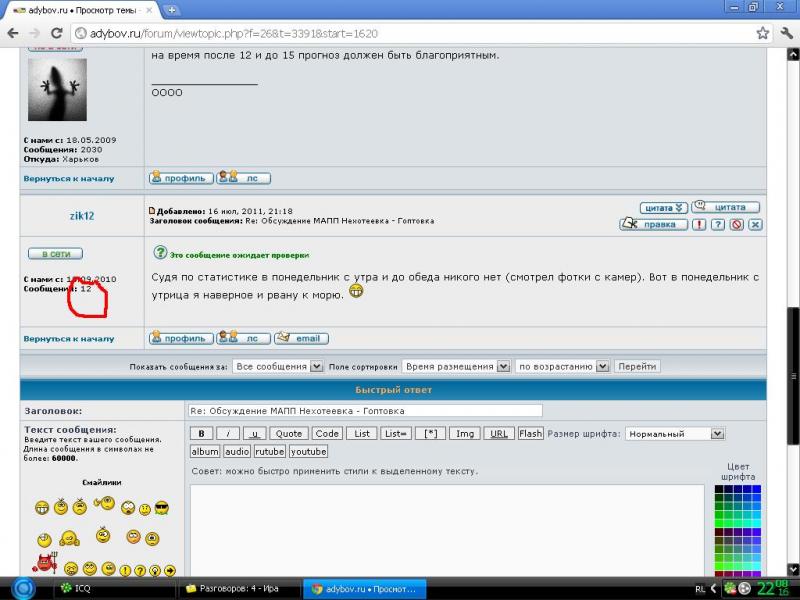Open a new browser tab
This screenshot has height=600, width=800.
point(172,9)
